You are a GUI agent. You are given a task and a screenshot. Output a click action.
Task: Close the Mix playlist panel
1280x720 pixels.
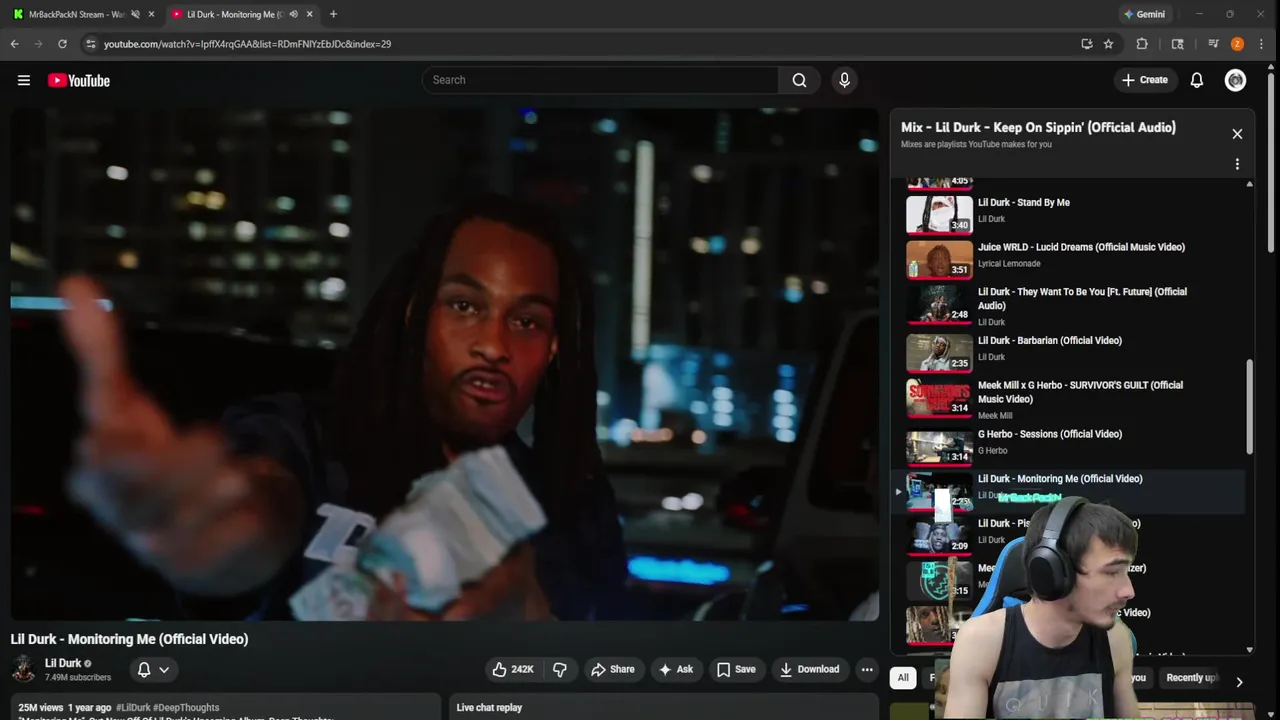(1237, 134)
